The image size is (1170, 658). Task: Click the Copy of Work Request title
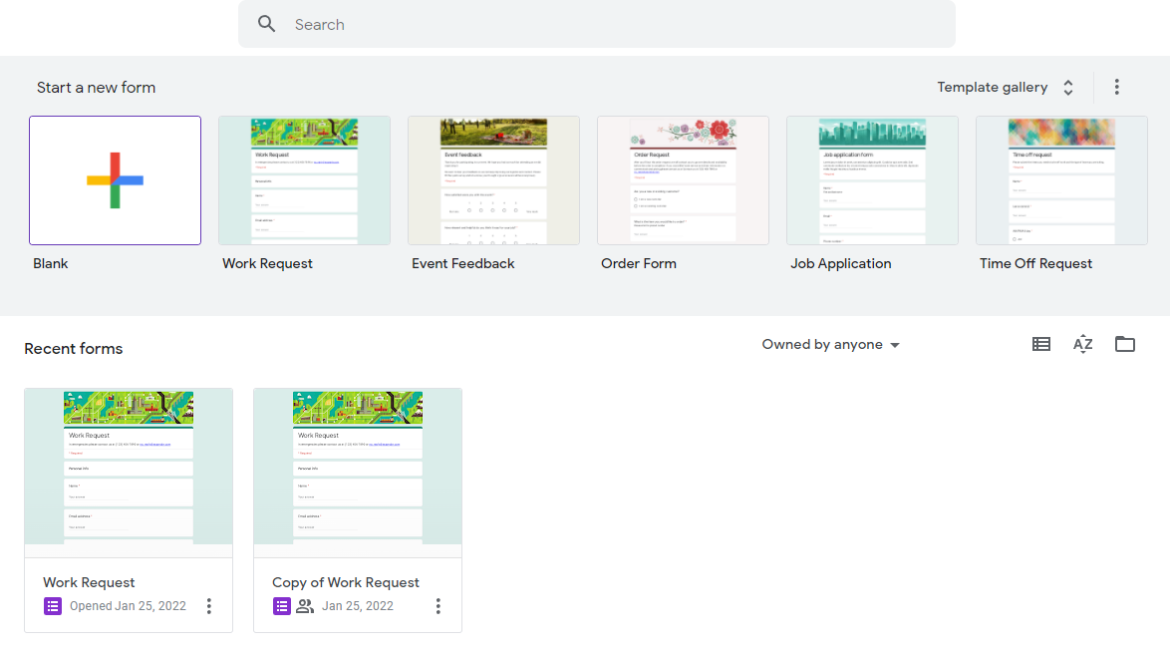click(x=345, y=582)
